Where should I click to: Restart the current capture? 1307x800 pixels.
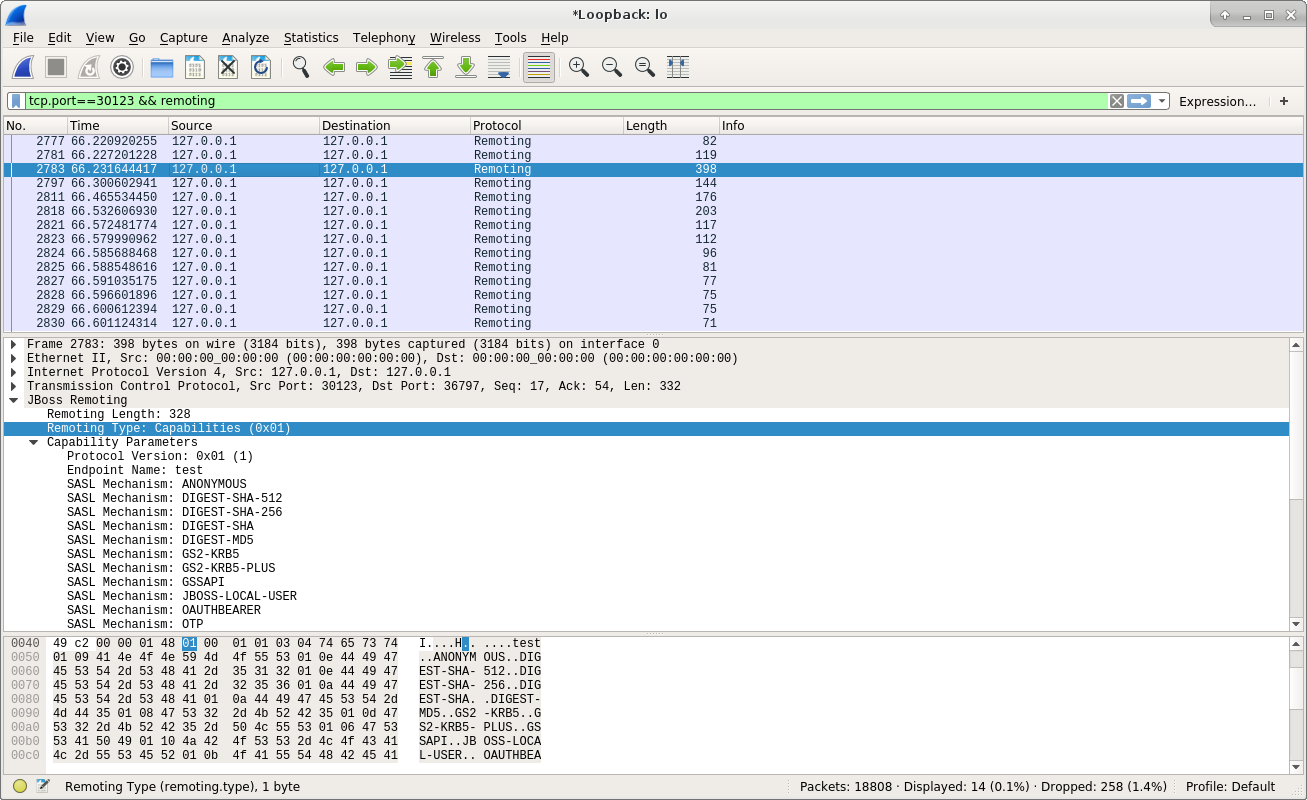click(89, 67)
